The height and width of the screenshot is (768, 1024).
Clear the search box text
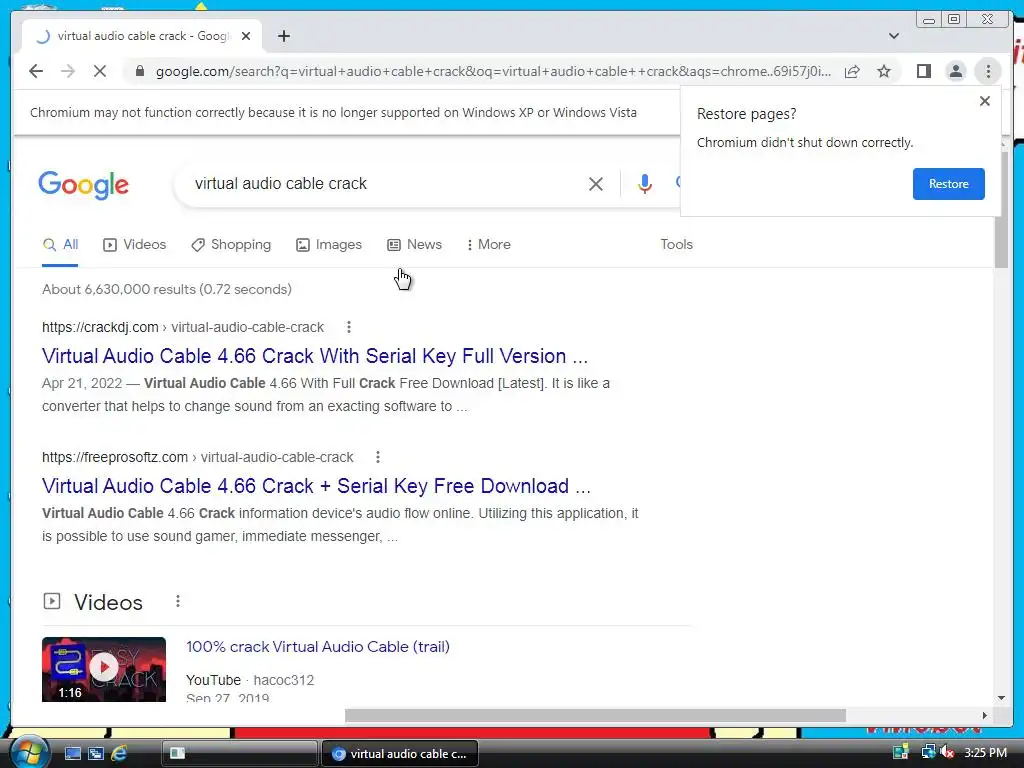(596, 184)
